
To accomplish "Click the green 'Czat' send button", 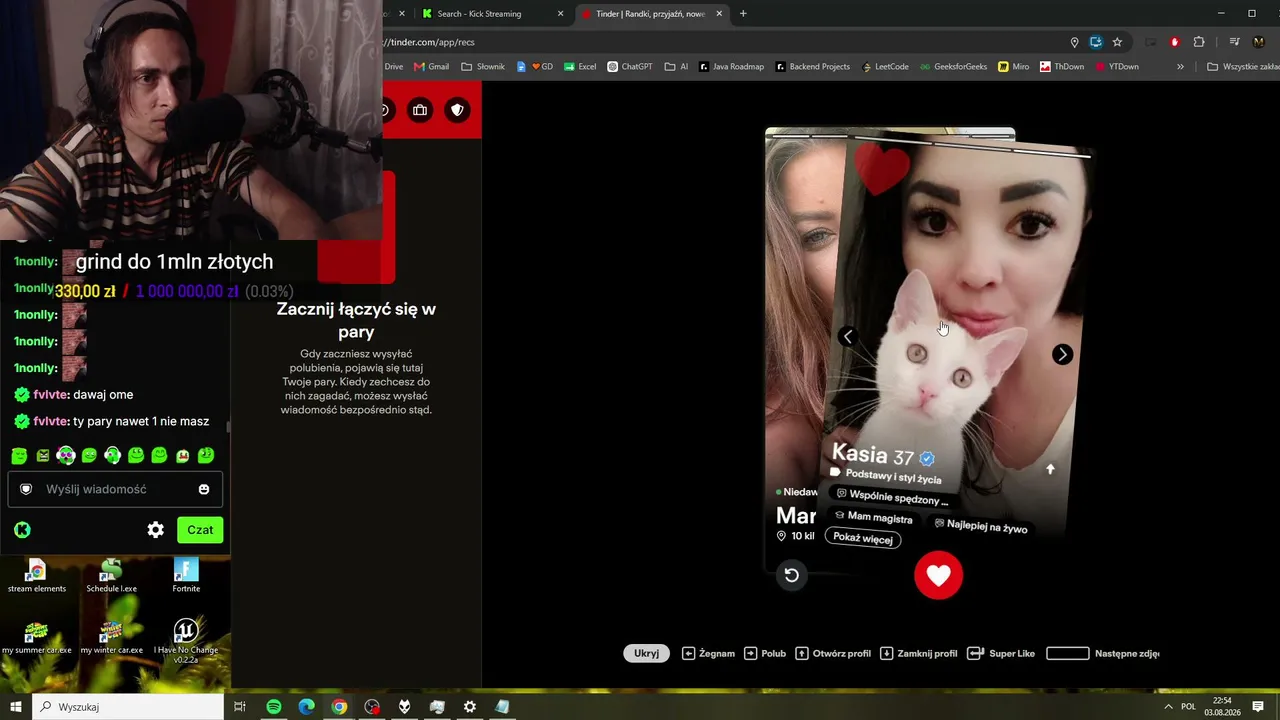I will pyautogui.click(x=200, y=530).
